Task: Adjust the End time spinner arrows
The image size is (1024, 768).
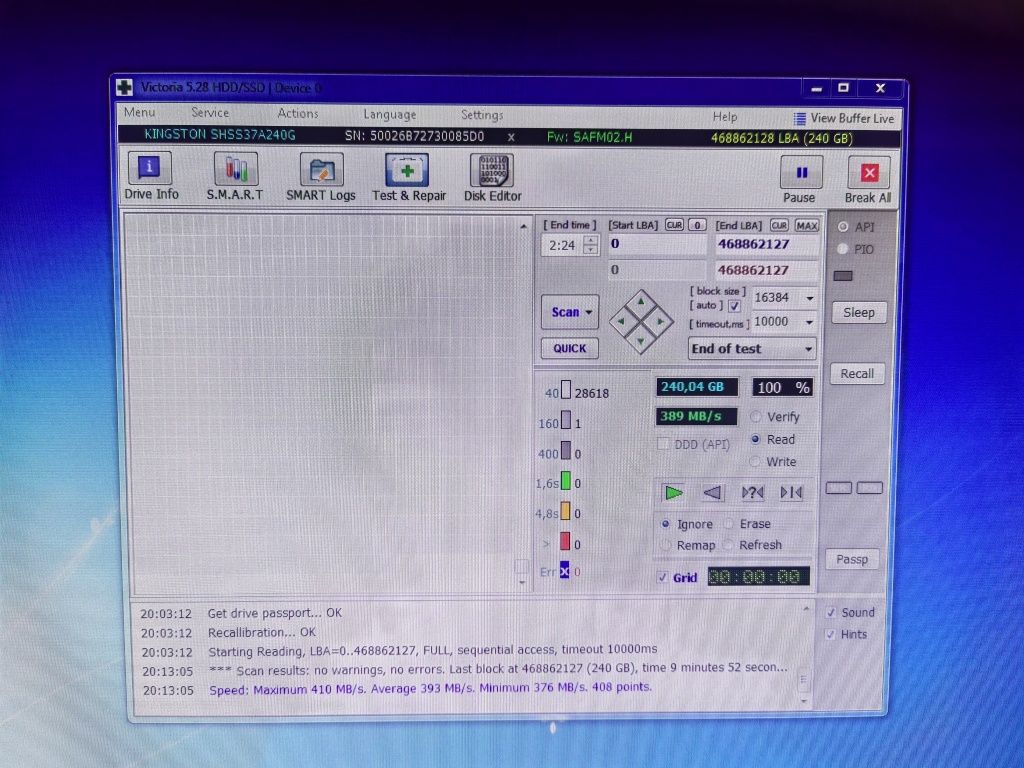Action: tap(590, 245)
